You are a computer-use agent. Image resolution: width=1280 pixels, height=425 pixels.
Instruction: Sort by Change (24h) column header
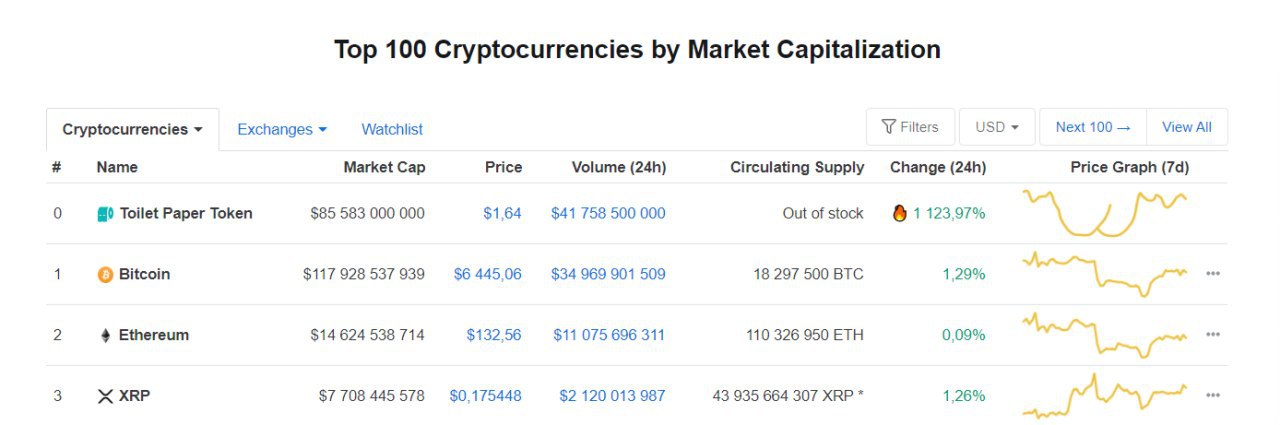coord(938,167)
